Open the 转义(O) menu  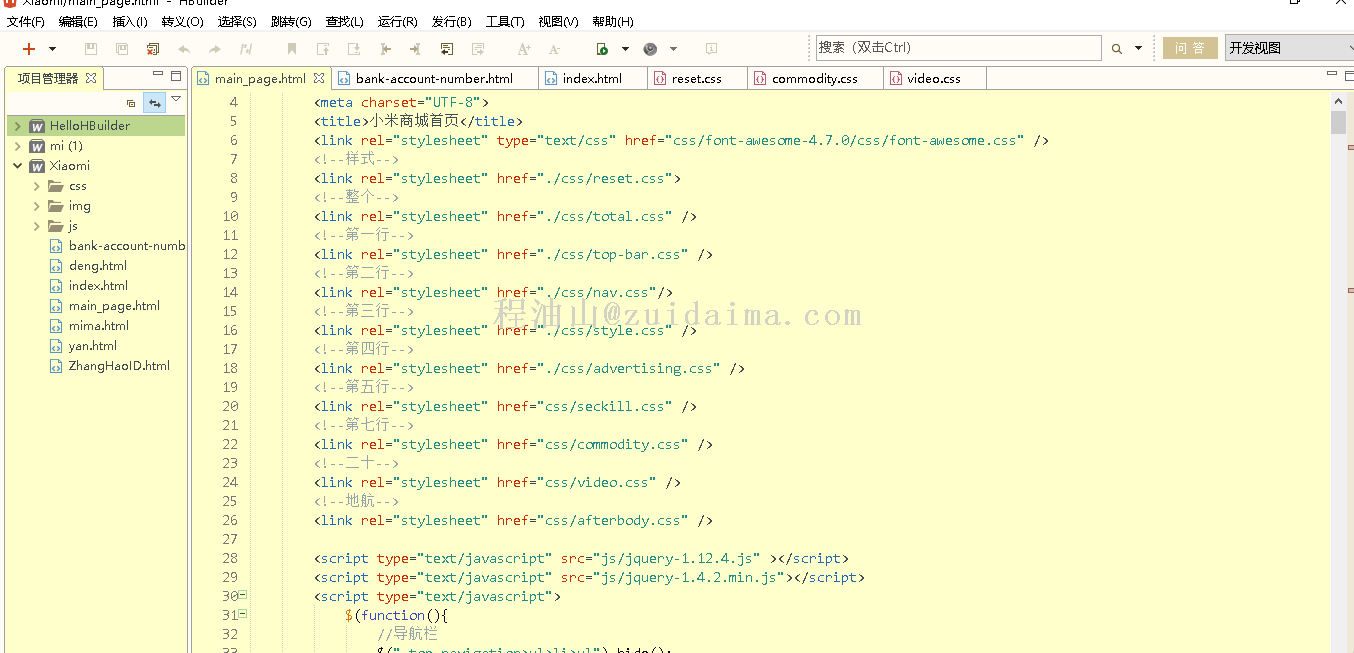(x=182, y=21)
